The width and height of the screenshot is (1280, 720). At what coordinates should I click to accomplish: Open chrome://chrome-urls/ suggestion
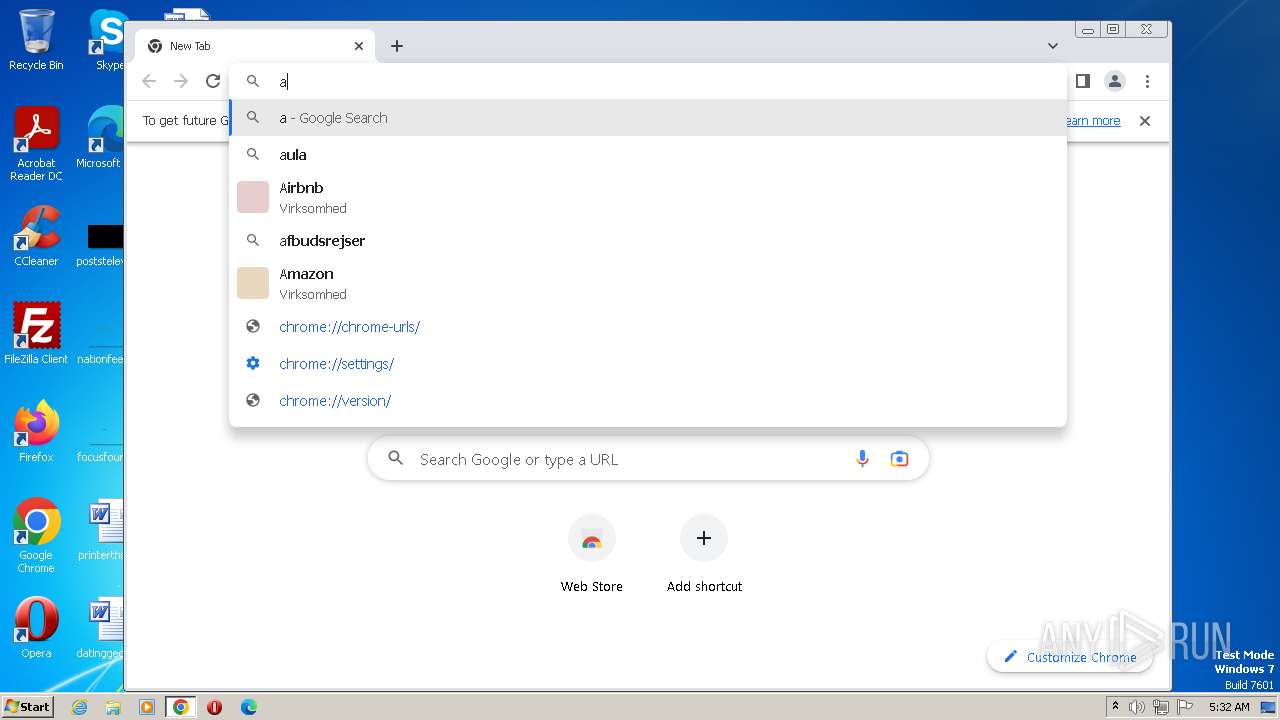pyautogui.click(x=648, y=327)
